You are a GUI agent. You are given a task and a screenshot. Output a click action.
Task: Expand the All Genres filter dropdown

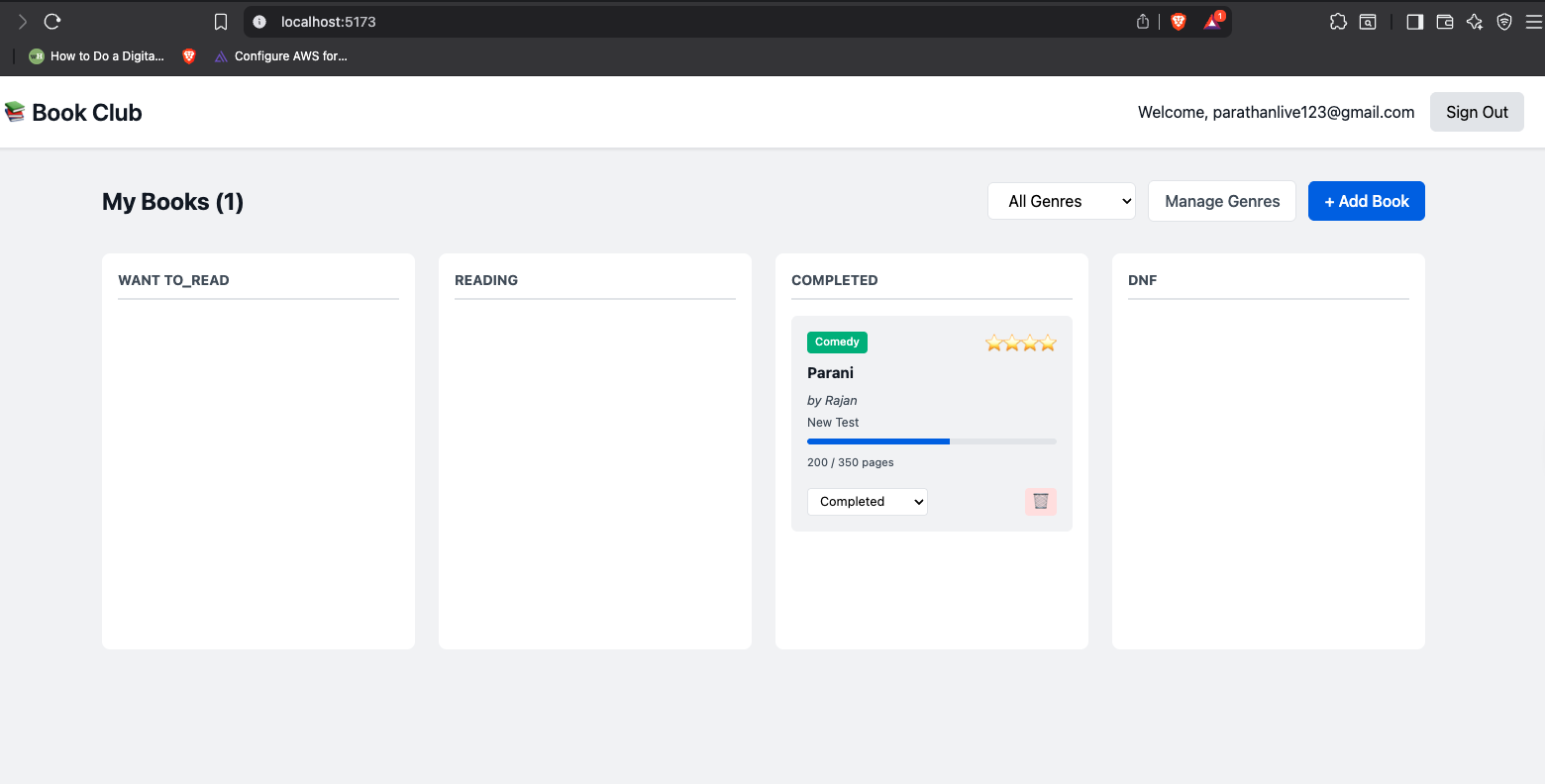1061,201
